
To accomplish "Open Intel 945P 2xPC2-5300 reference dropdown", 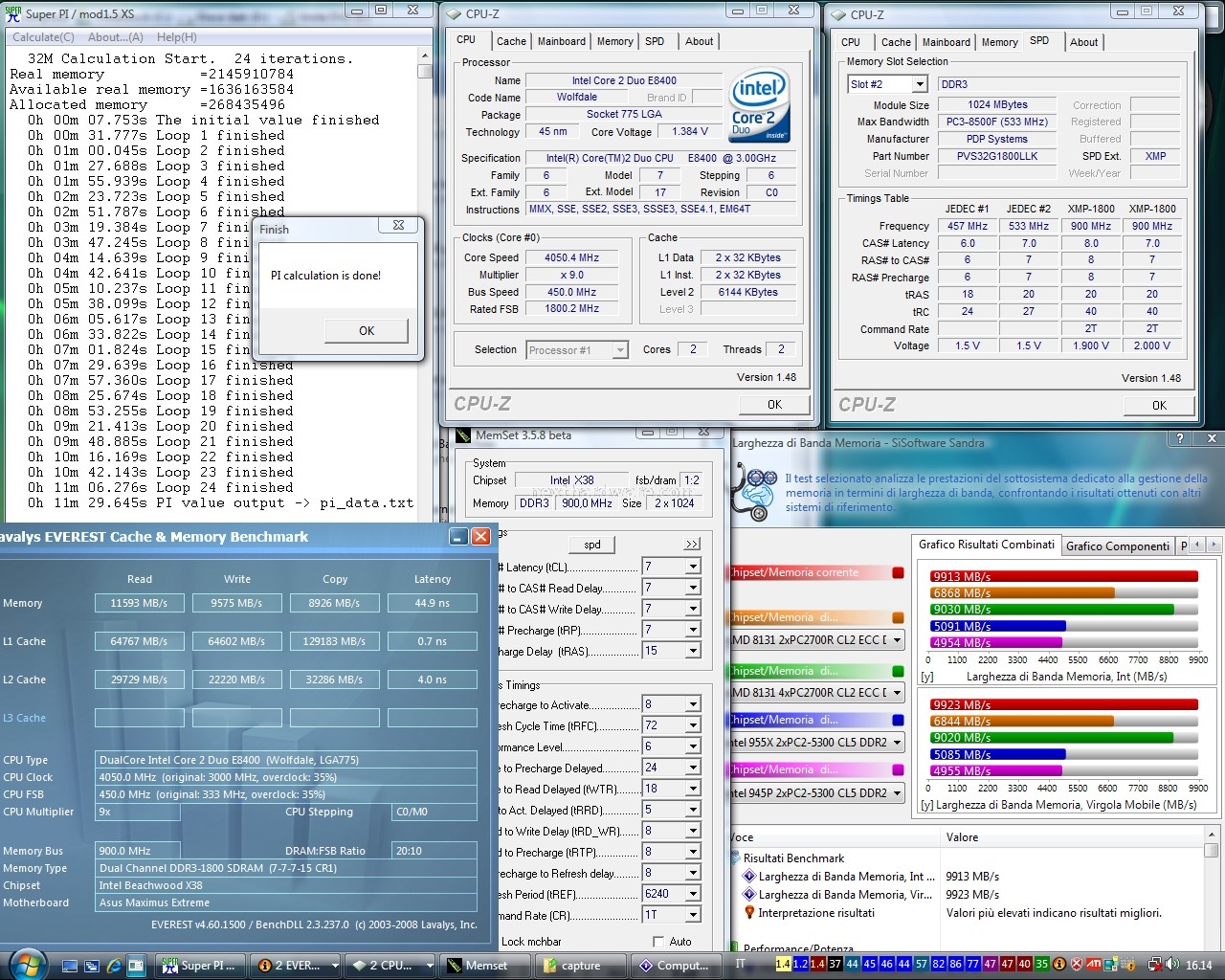I will click(898, 792).
